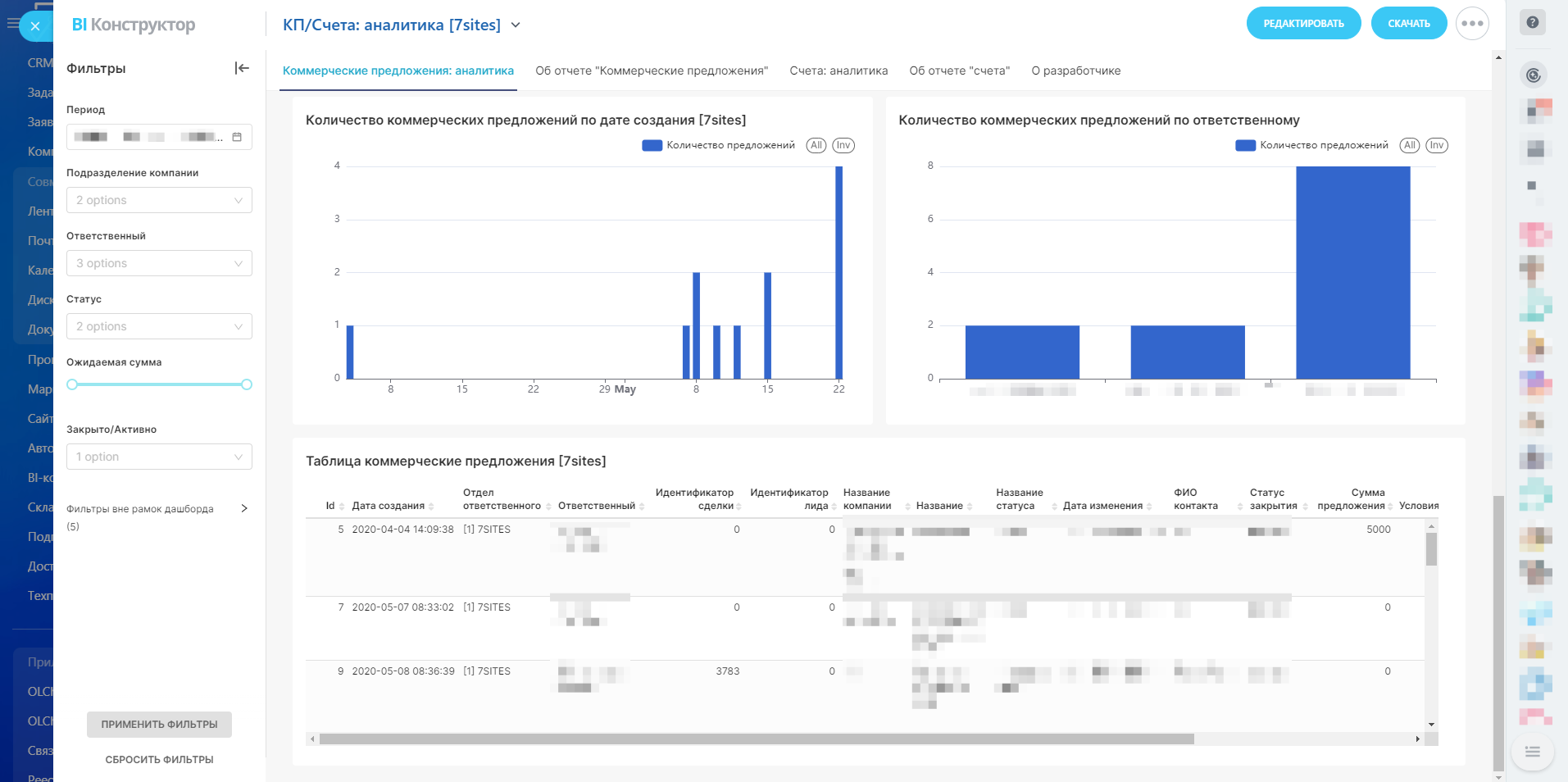Switch to Счета: аналитика tab

click(839, 70)
